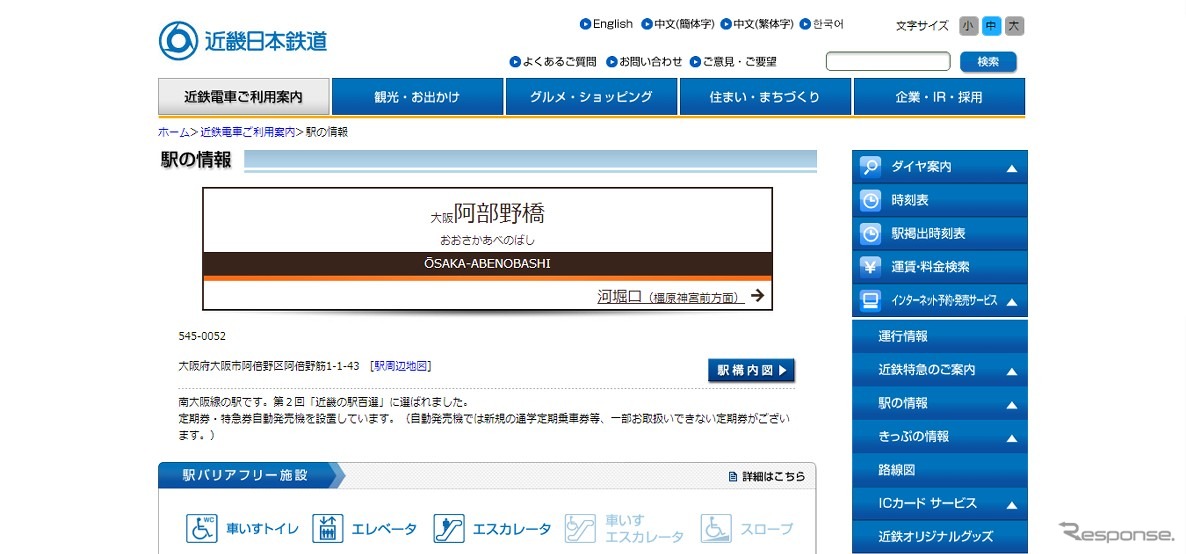Screen dimensions: 1186x554
Task: Click the インターネット予約 computer icon
Action: tap(871, 300)
